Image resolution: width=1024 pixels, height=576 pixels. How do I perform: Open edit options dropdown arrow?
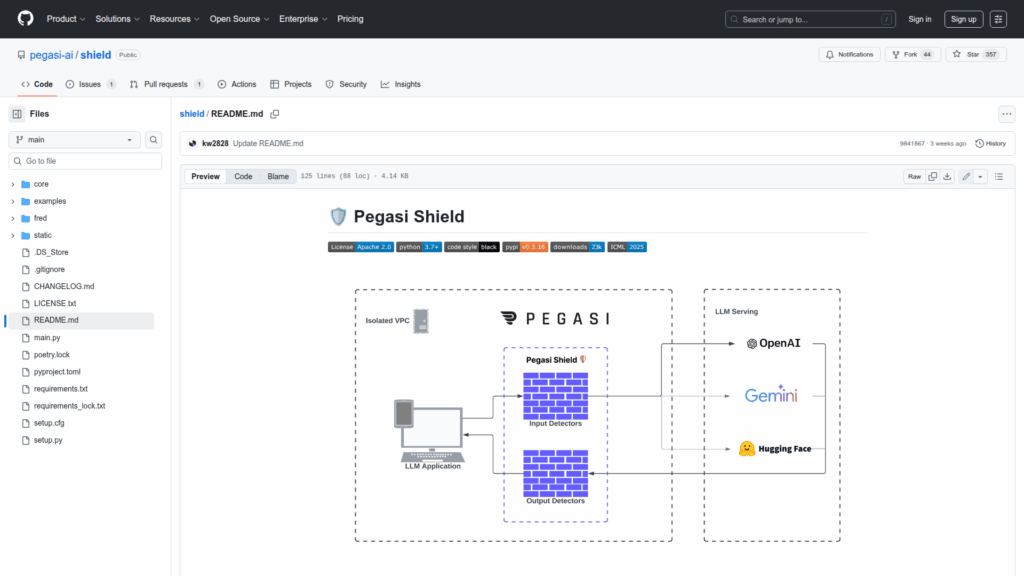point(980,176)
